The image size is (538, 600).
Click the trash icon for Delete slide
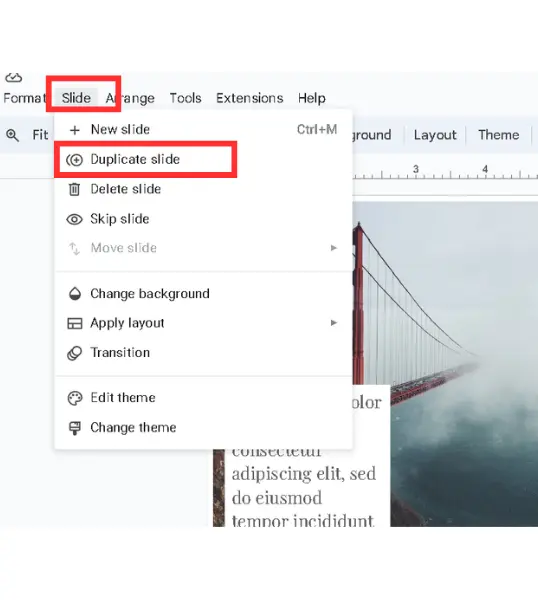click(x=74, y=189)
